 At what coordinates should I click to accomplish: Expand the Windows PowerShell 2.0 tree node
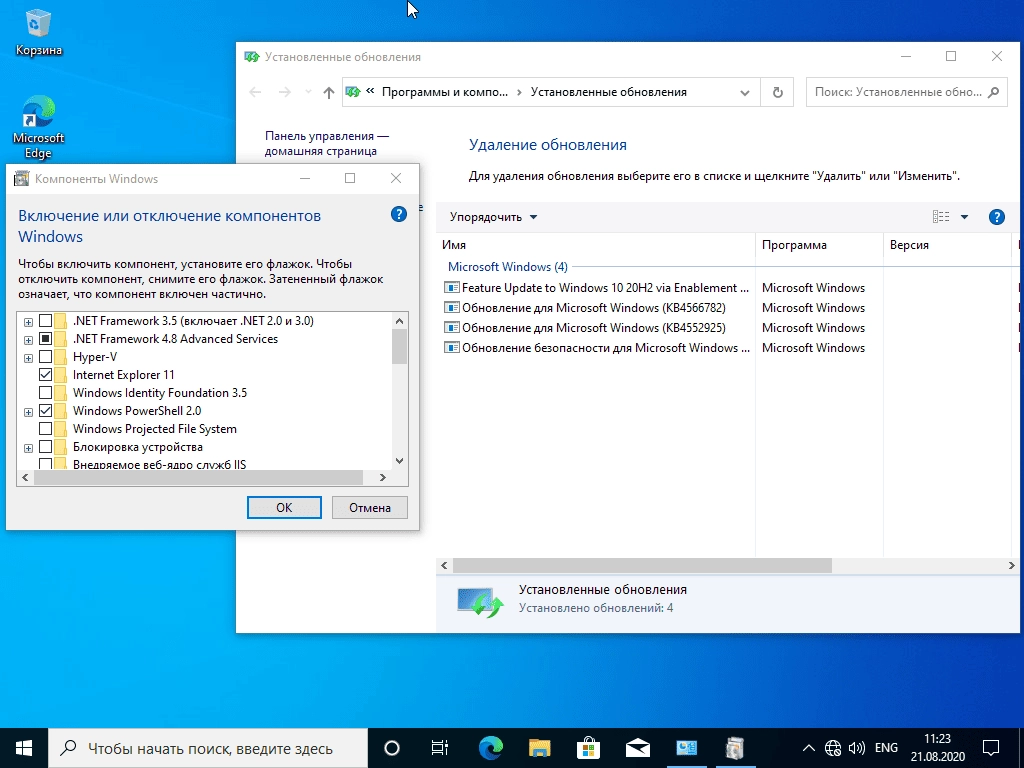(x=28, y=412)
